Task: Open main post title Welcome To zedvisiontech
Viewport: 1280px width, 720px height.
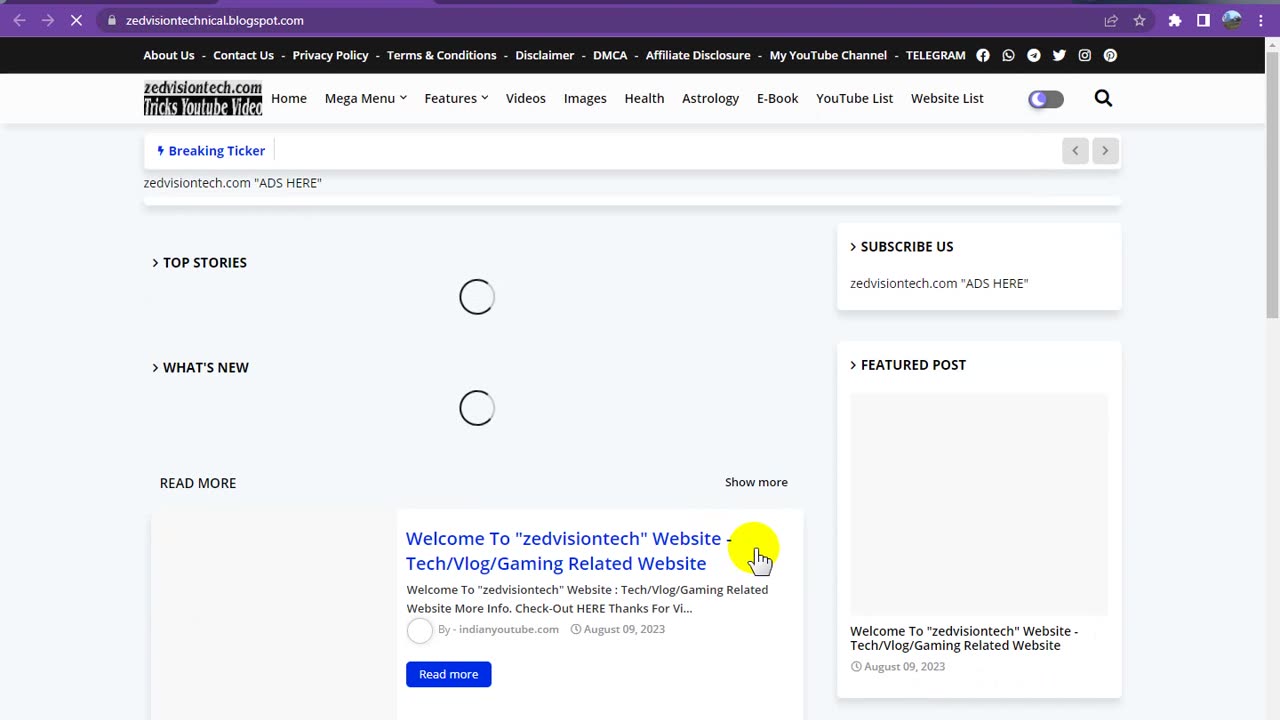Action: point(568,551)
